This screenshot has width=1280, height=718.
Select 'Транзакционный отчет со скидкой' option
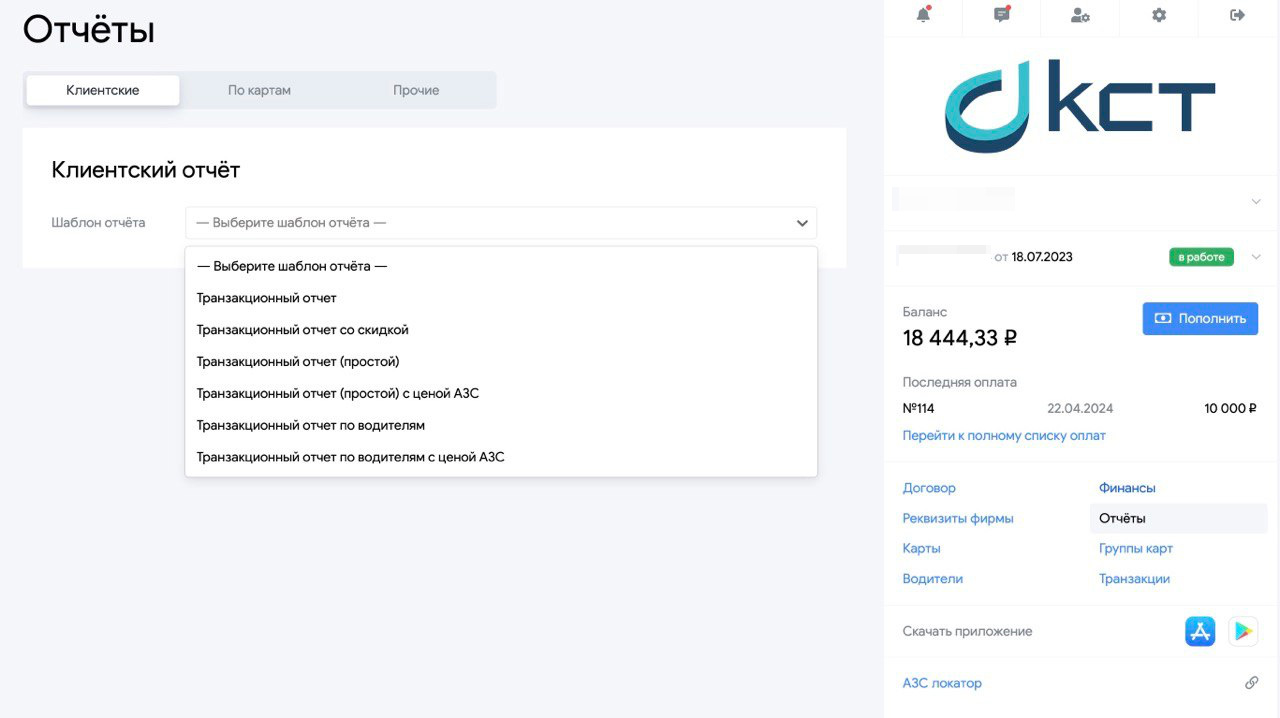pyautogui.click(x=302, y=330)
